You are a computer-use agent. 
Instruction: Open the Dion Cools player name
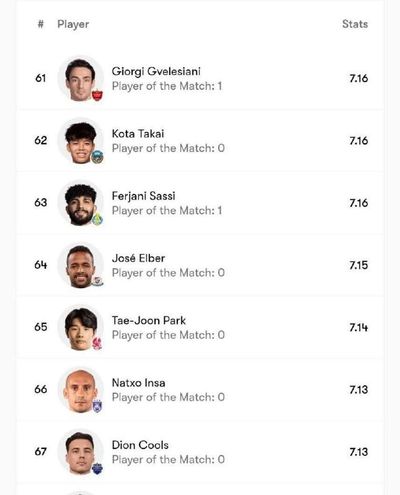point(140,445)
